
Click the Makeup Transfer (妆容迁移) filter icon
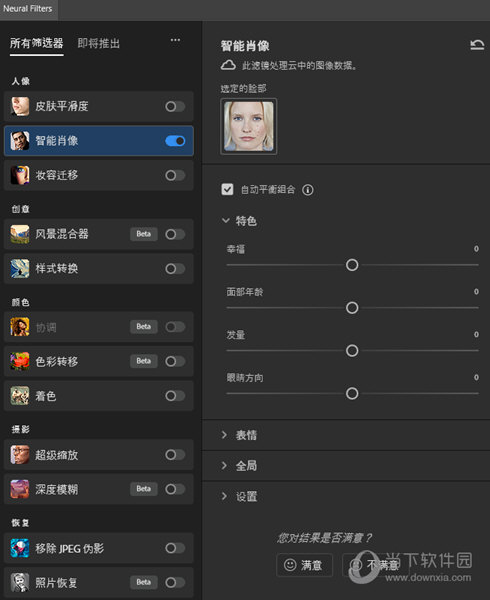[20, 175]
